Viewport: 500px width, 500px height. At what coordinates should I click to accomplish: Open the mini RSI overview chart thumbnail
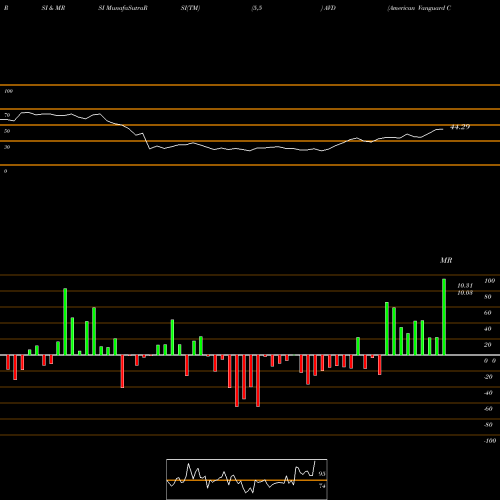pyautogui.click(x=247, y=479)
